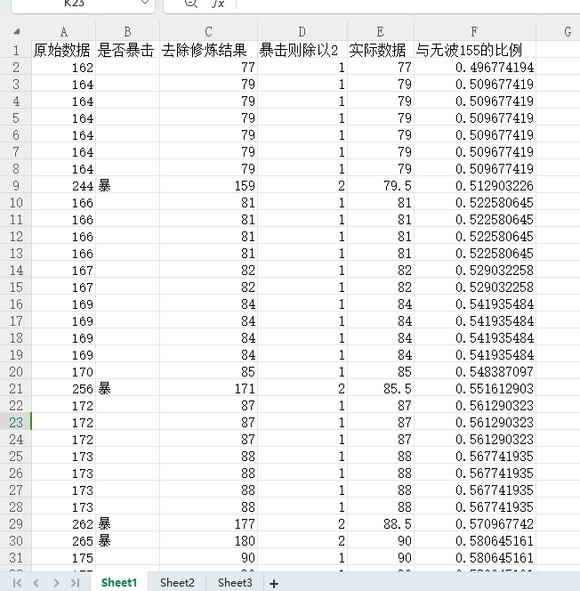This screenshot has width=580, height=591.
Task: Click header cell 实际数据
Action: [x=377, y=50]
